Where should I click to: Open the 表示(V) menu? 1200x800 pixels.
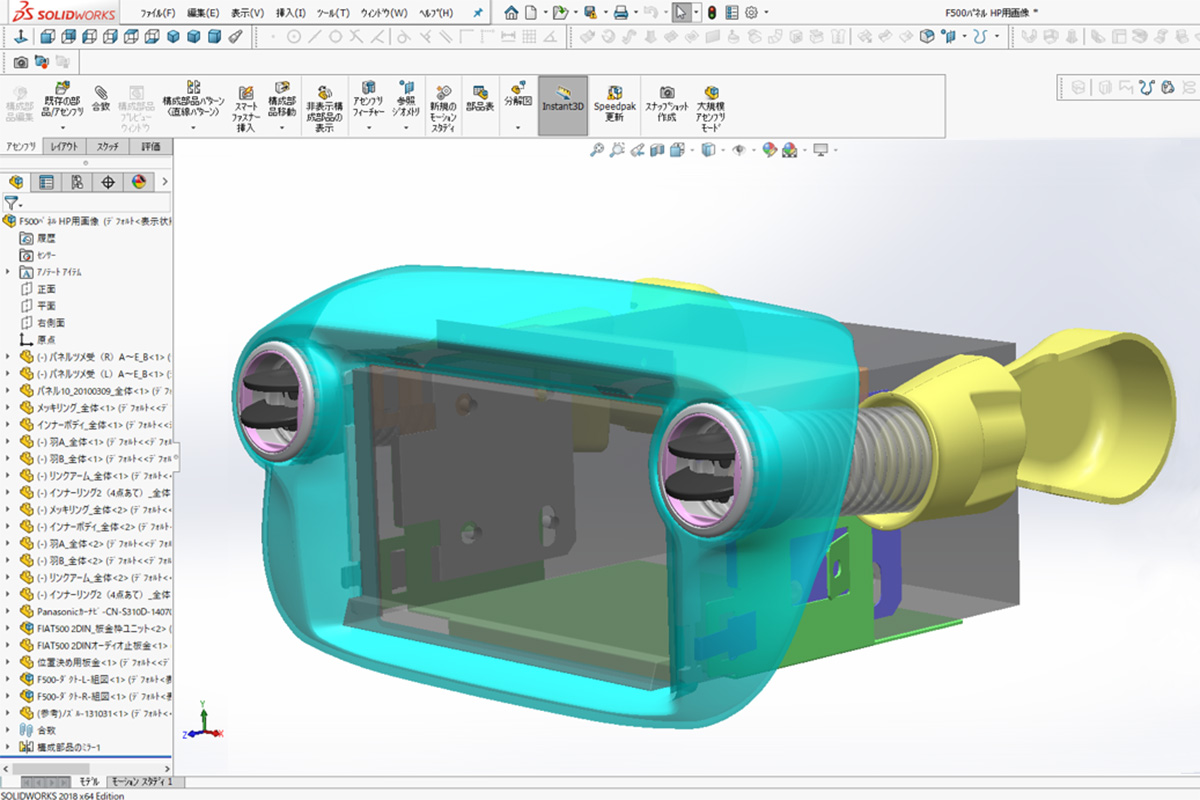248,13
